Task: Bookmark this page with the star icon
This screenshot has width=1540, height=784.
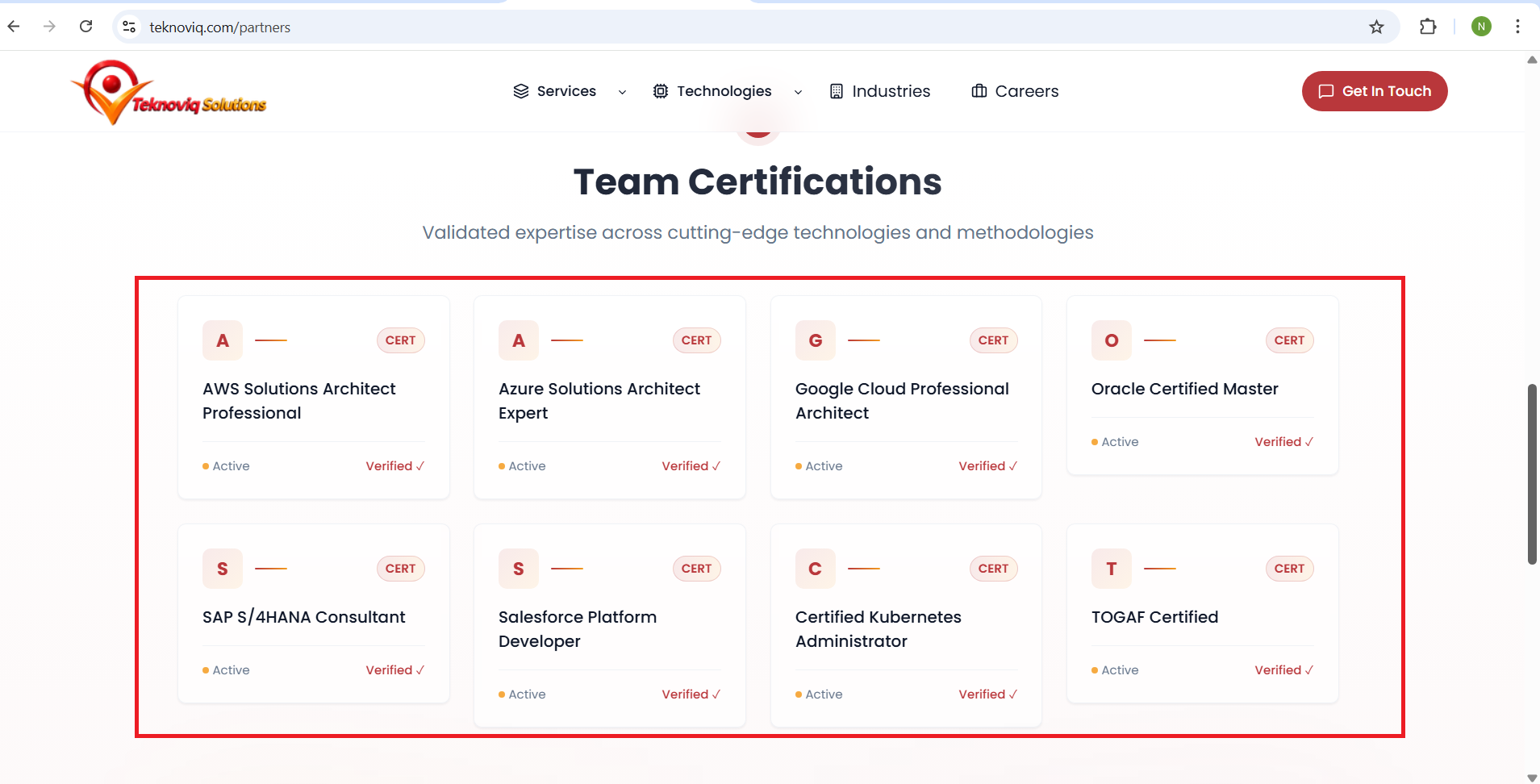Action: point(1376,27)
